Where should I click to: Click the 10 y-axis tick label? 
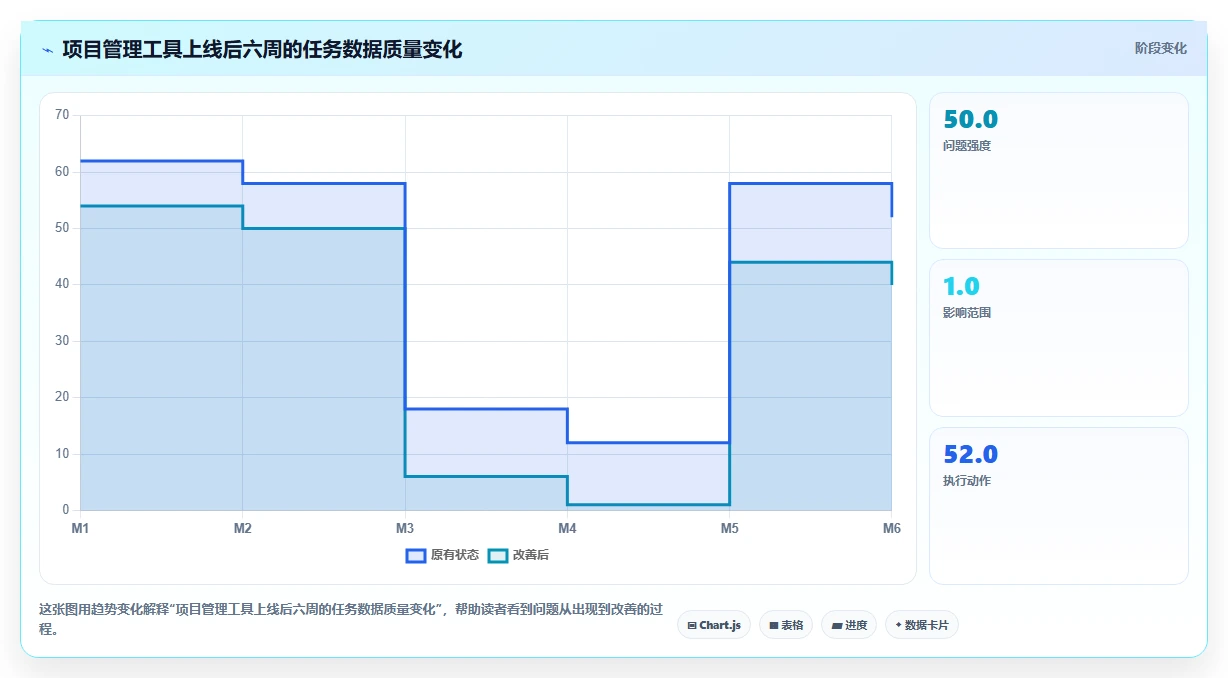(62, 454)
